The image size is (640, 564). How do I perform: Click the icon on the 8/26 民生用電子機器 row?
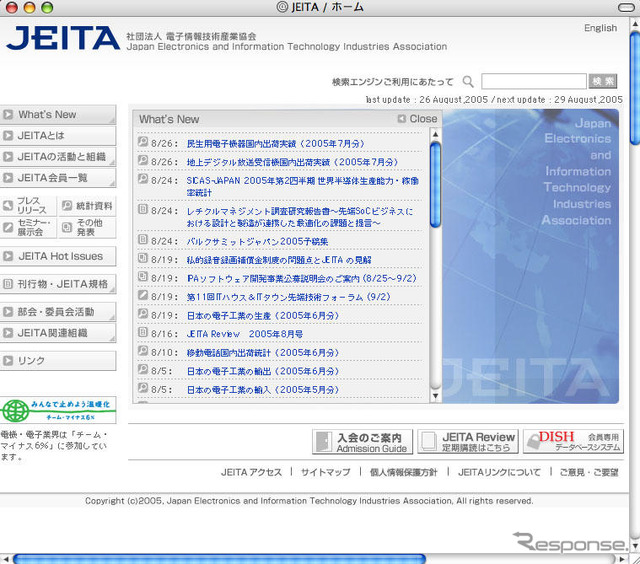pos(142,142)
